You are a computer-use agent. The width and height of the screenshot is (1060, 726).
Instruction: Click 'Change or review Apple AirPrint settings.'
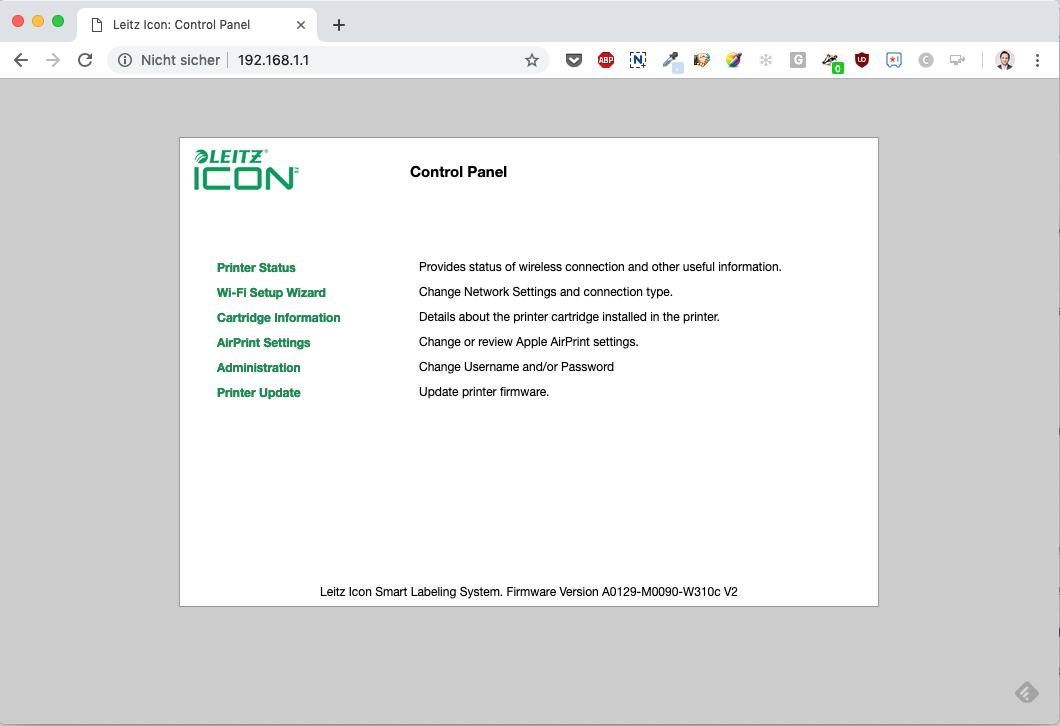[x=529, y=342]
